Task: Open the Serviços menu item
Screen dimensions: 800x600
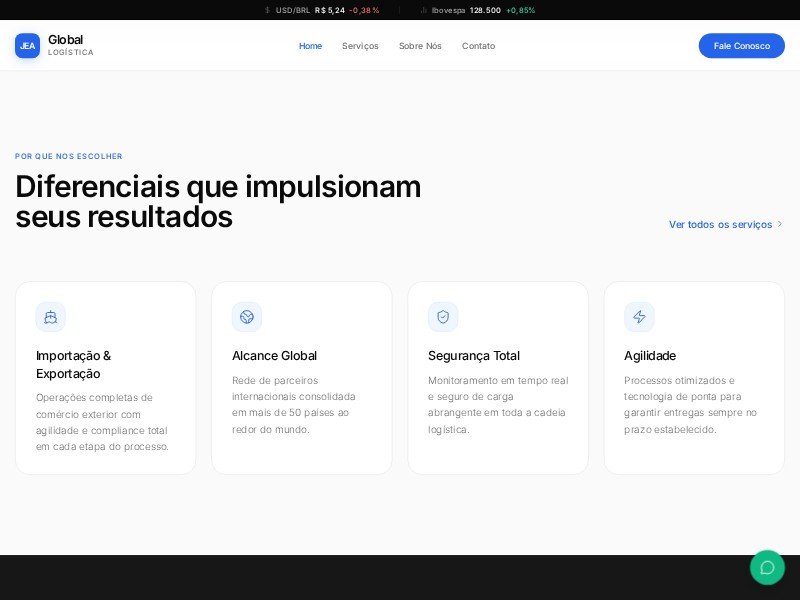Action: (360, 46)
